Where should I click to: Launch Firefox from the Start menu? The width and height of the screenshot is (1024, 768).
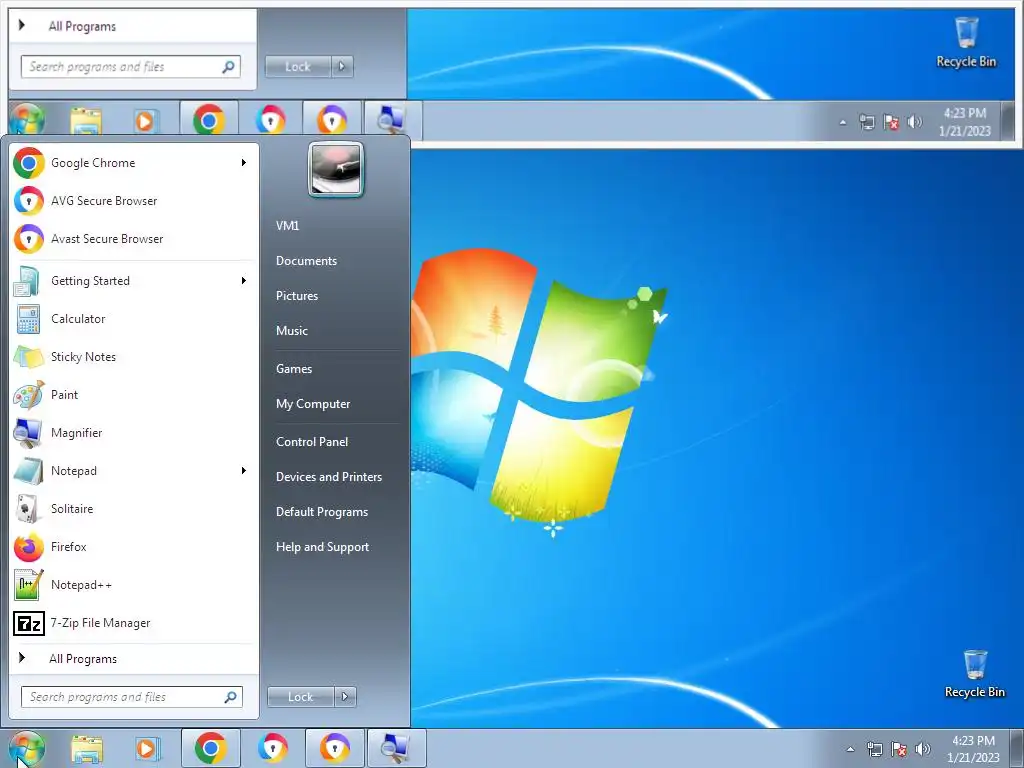[x=134, y=546]
